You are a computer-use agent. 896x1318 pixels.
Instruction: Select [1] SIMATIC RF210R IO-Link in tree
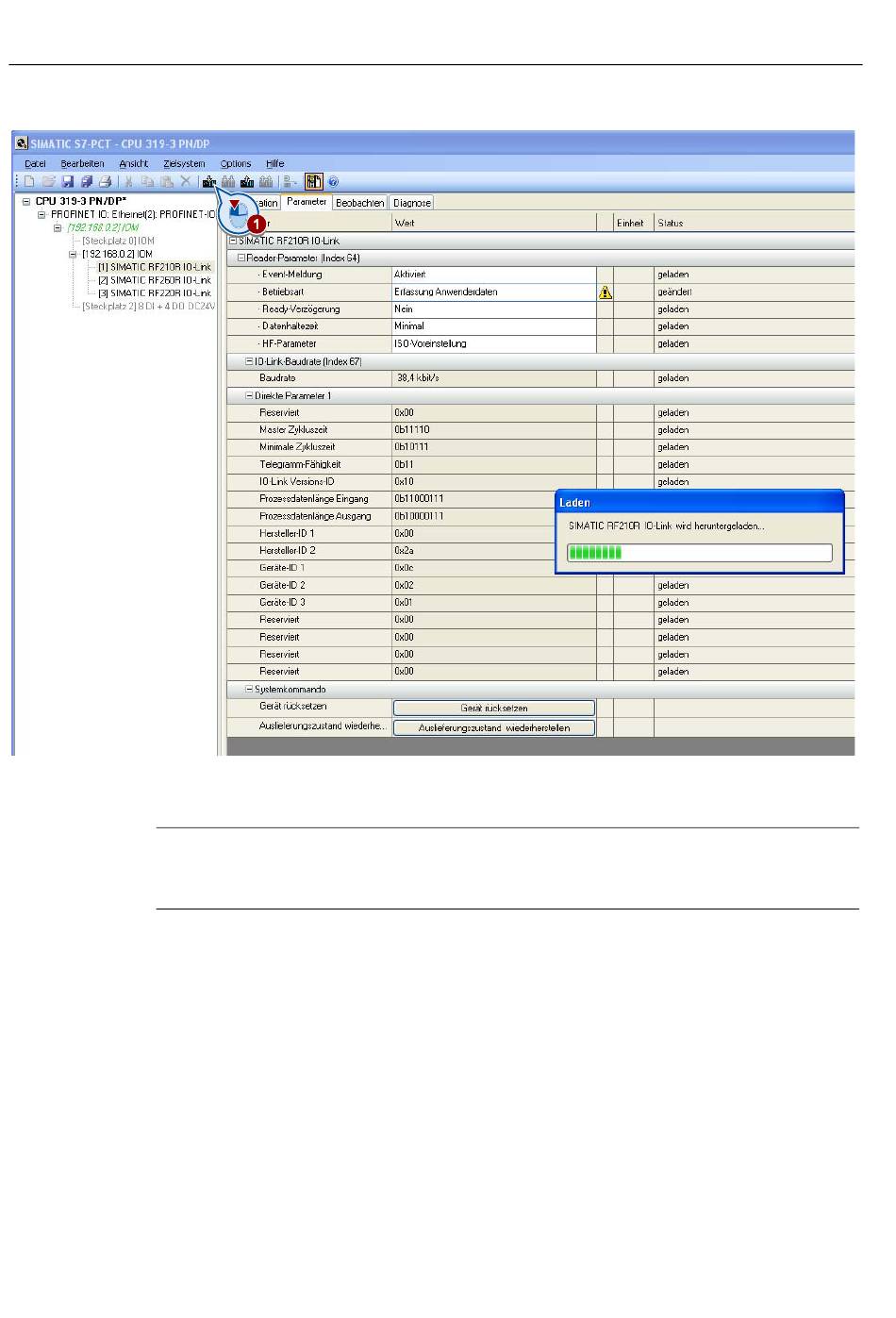pyautogui.click(x=155, y=267)
